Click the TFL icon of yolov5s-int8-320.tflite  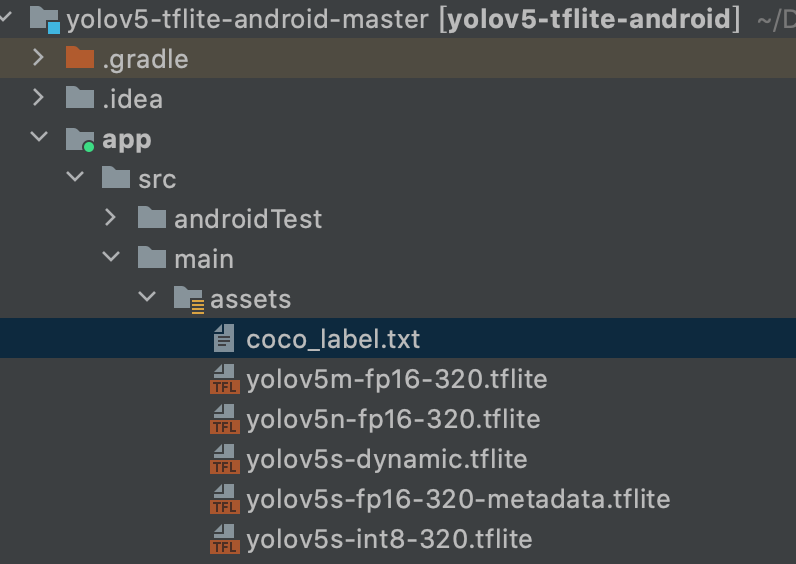pyautogui.click(x=224, y=540)
